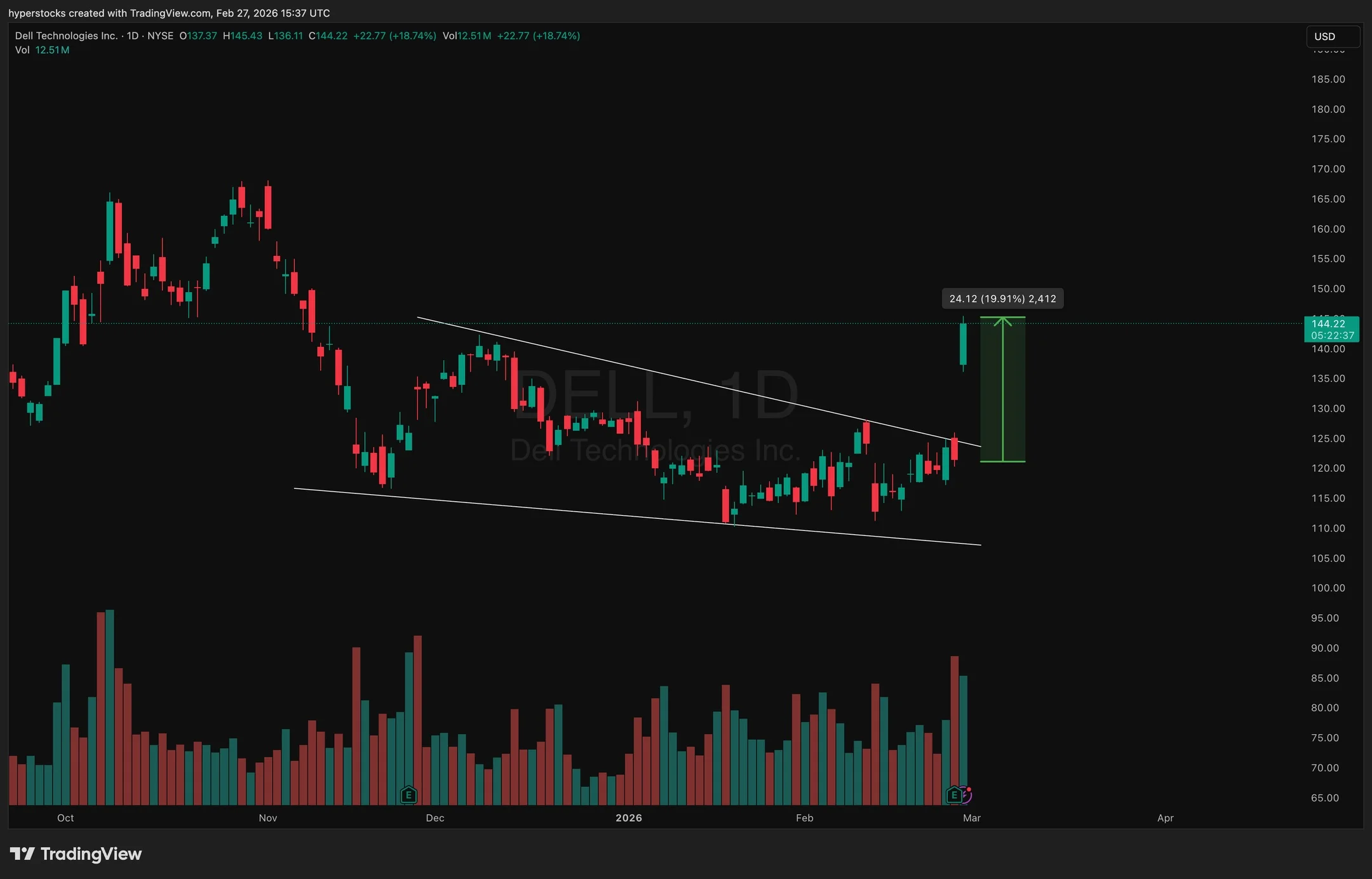Click the hyperstocks created with TradingView.com caption

point(169,13)
